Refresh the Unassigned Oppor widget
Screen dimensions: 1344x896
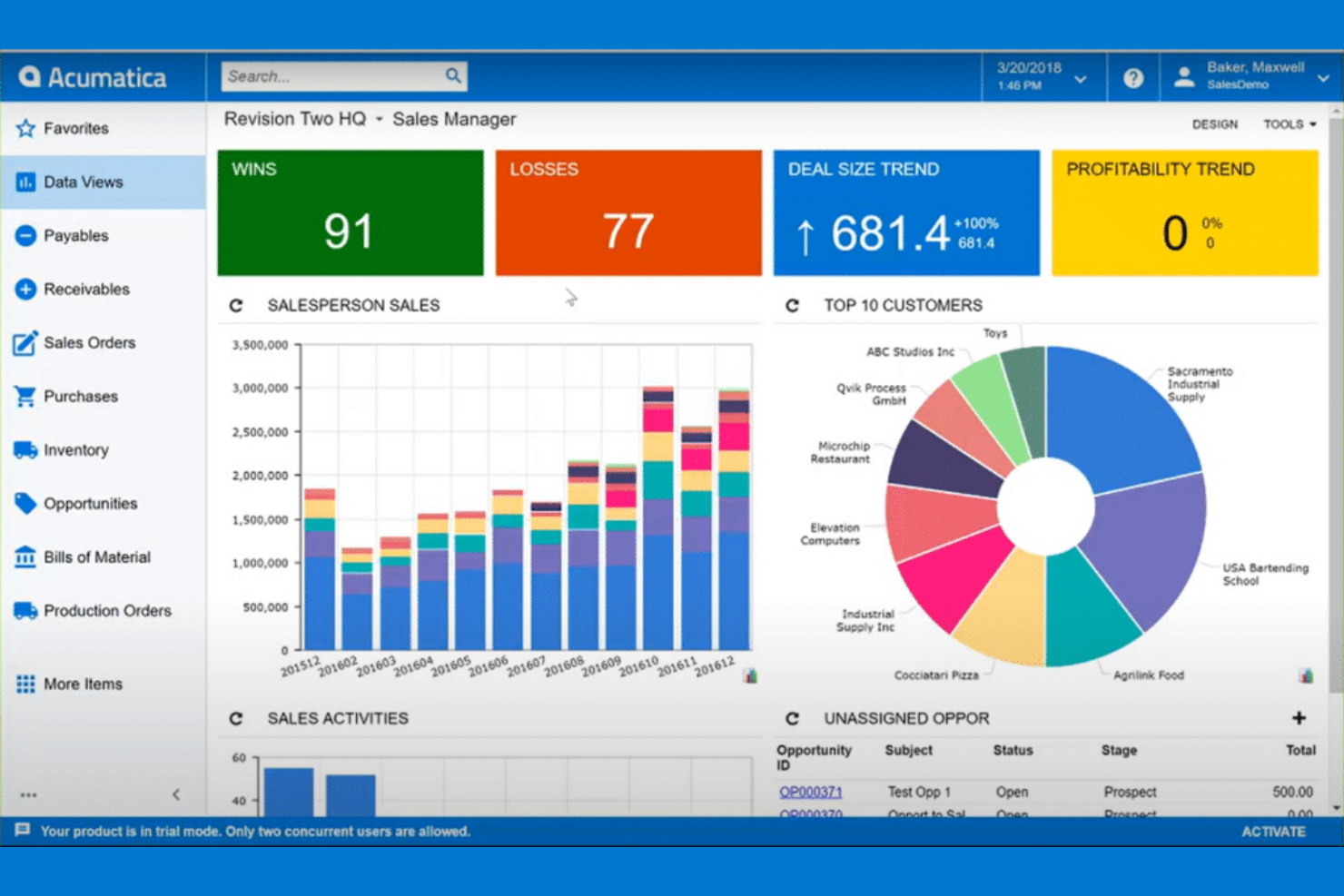pos(792,718)
